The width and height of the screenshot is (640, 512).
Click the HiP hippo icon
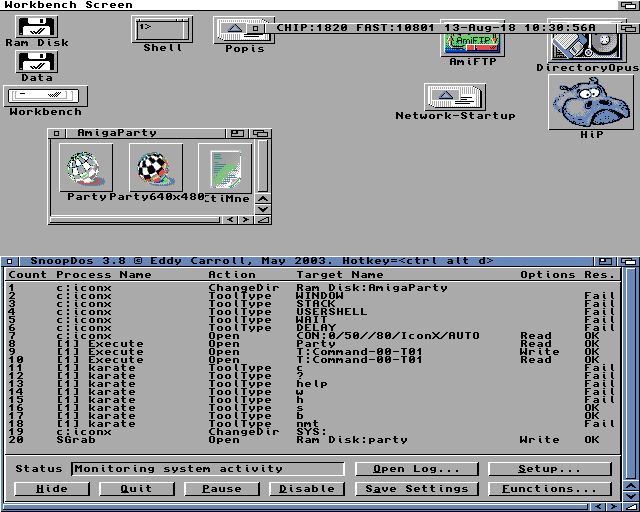pyautogui.click(x=591, y=103)
